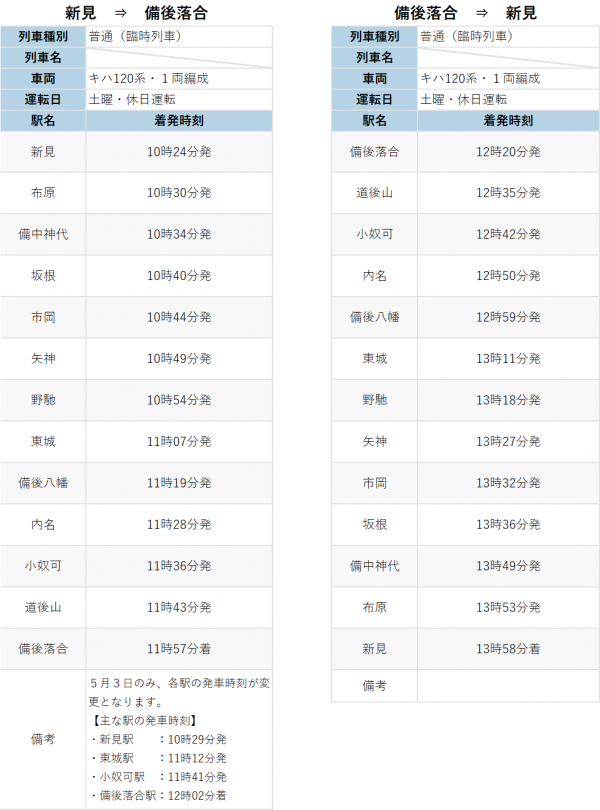This screenshot has width=600, height=810.
Task: Click 坂根 station beside 10時40分発
Action: 43,276
